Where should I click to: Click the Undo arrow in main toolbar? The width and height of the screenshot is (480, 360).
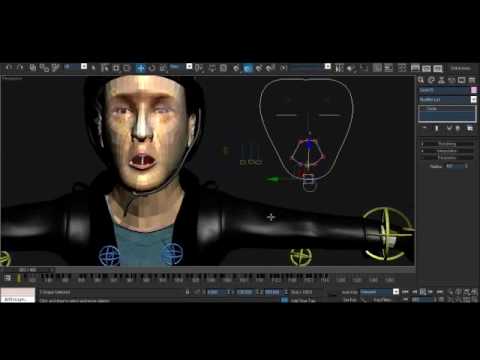pos(9,68)
